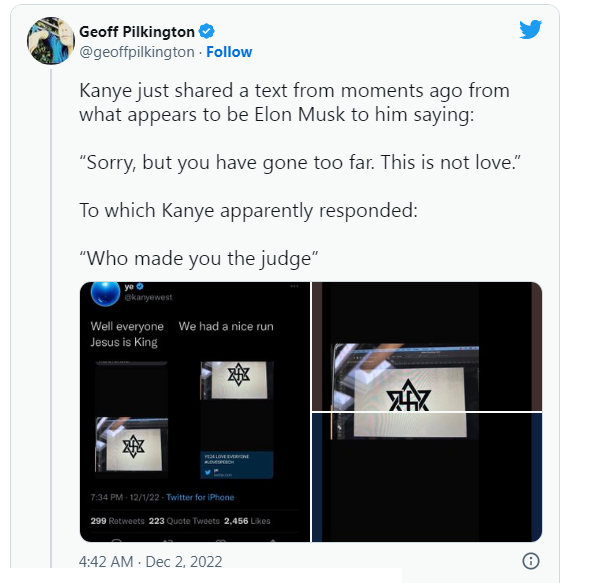Click the info circle icon

pyautogui.click(x=531, y=561)
